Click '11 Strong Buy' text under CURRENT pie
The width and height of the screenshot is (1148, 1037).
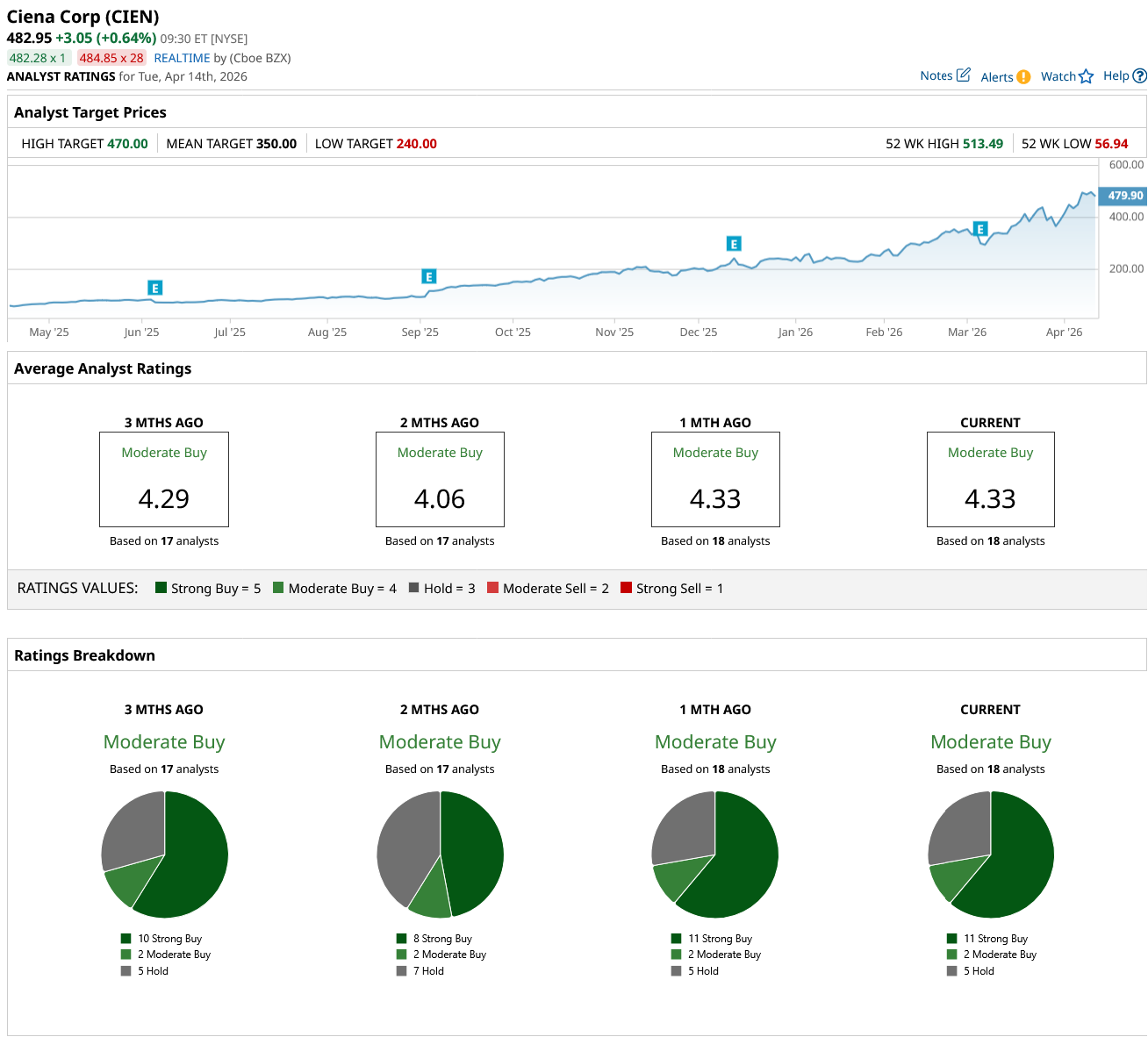tap(995, 939)
